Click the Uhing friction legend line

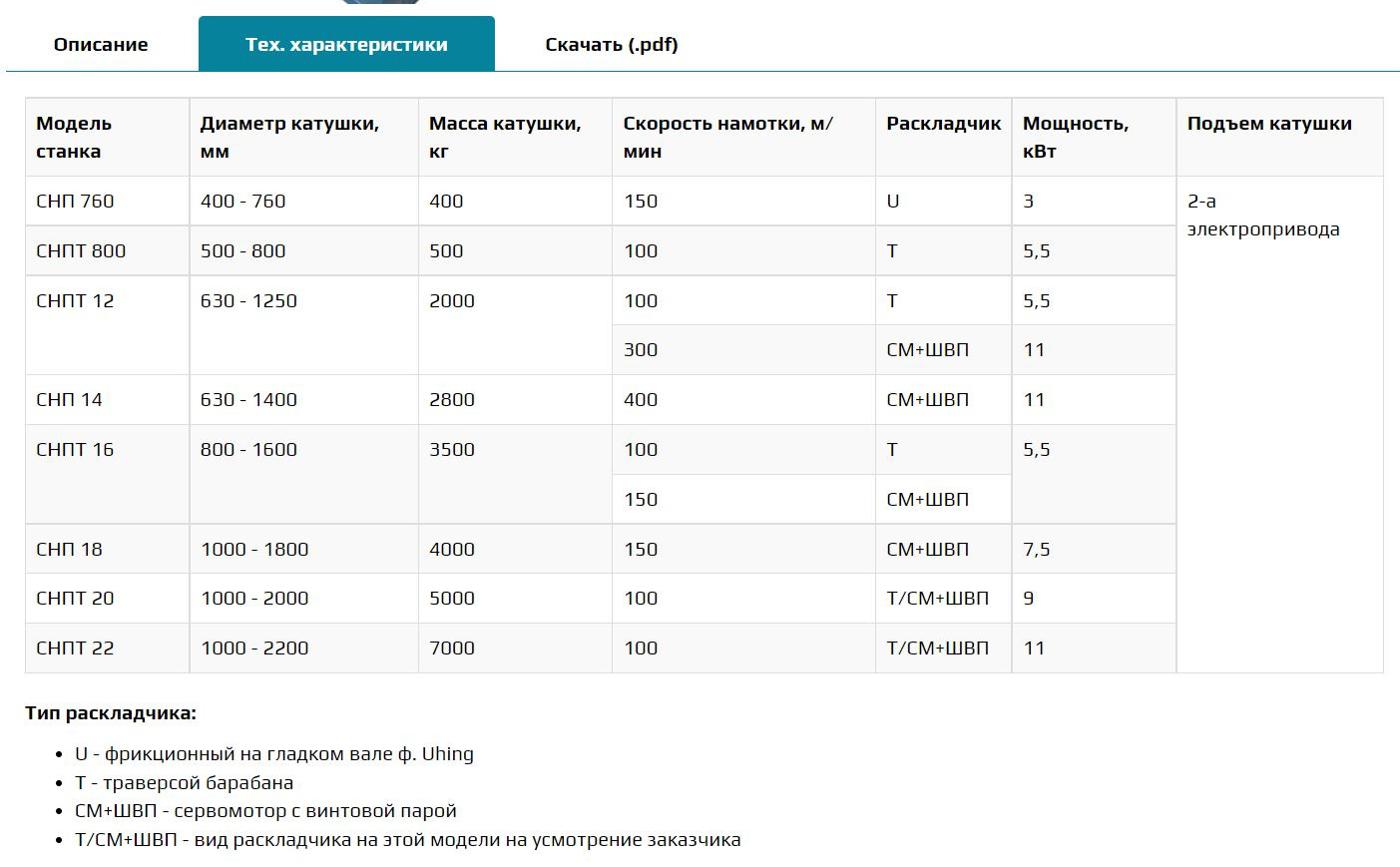[x=274, y=754]
